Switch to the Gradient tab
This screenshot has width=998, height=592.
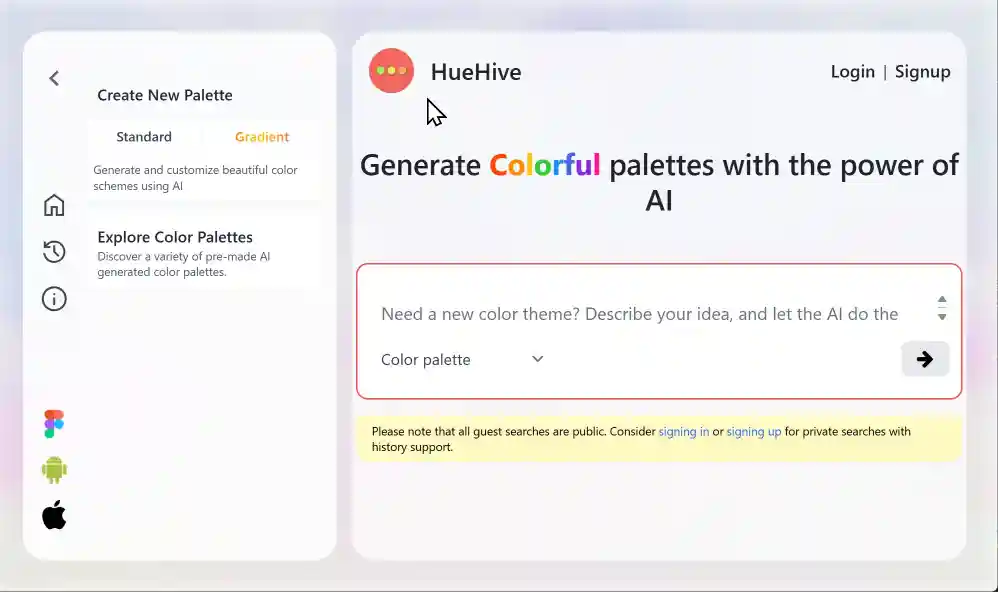click(261, 136)
